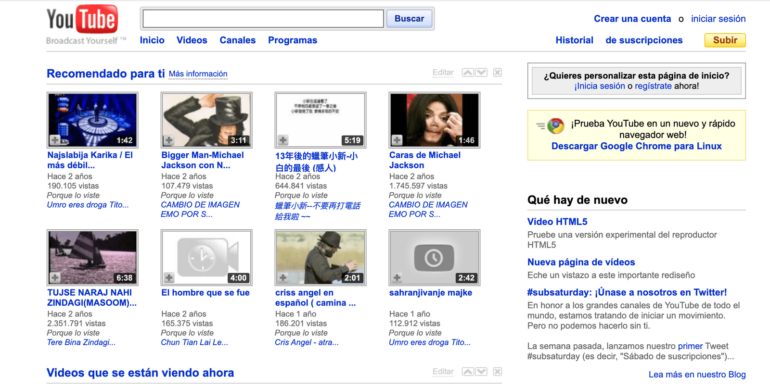
Task: Add Najslabija Karika video to queue with plus icon
Action: pos(55,140)
